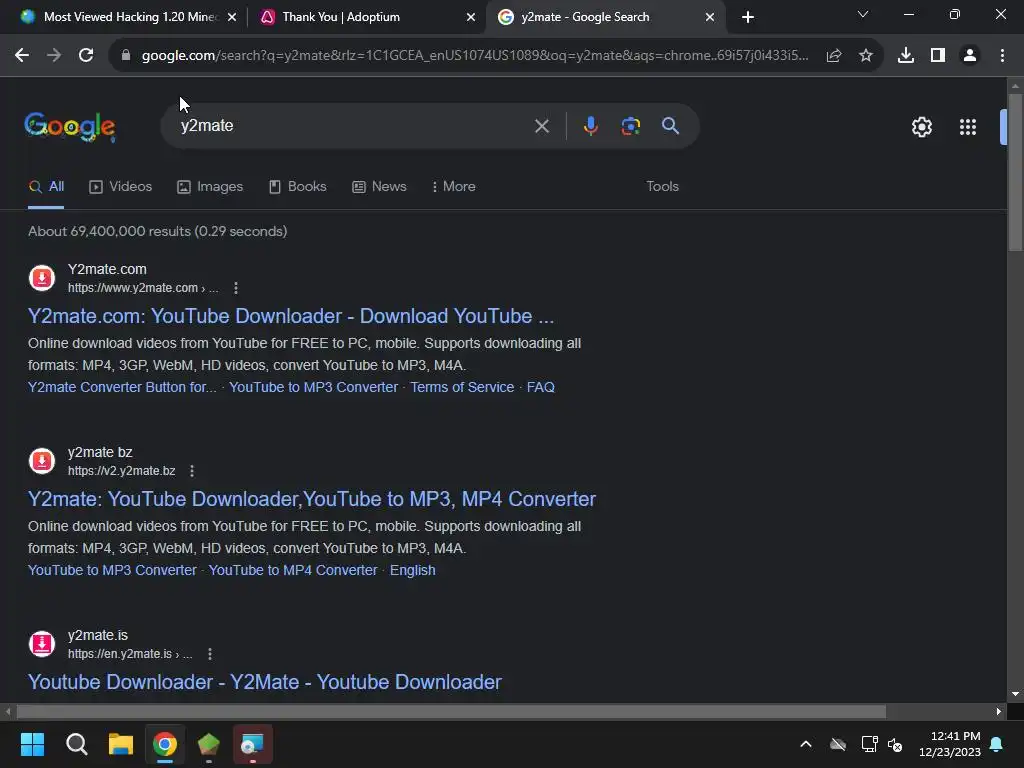Viewport: 1024px width, 768px height.
Task: Open options dots next to en.y2mate.is URL
Action: [x=210, y=654]
